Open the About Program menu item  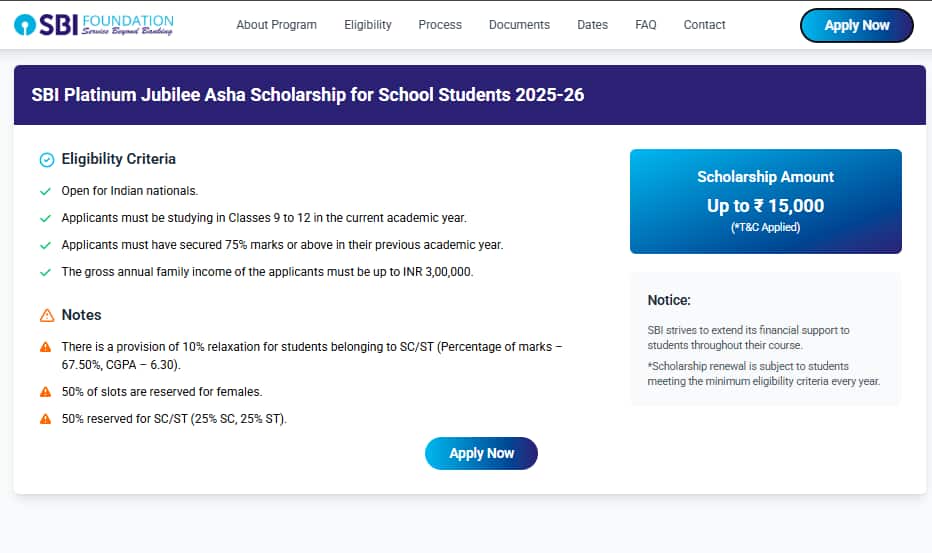pyautogui.click(x=276, y=25)
